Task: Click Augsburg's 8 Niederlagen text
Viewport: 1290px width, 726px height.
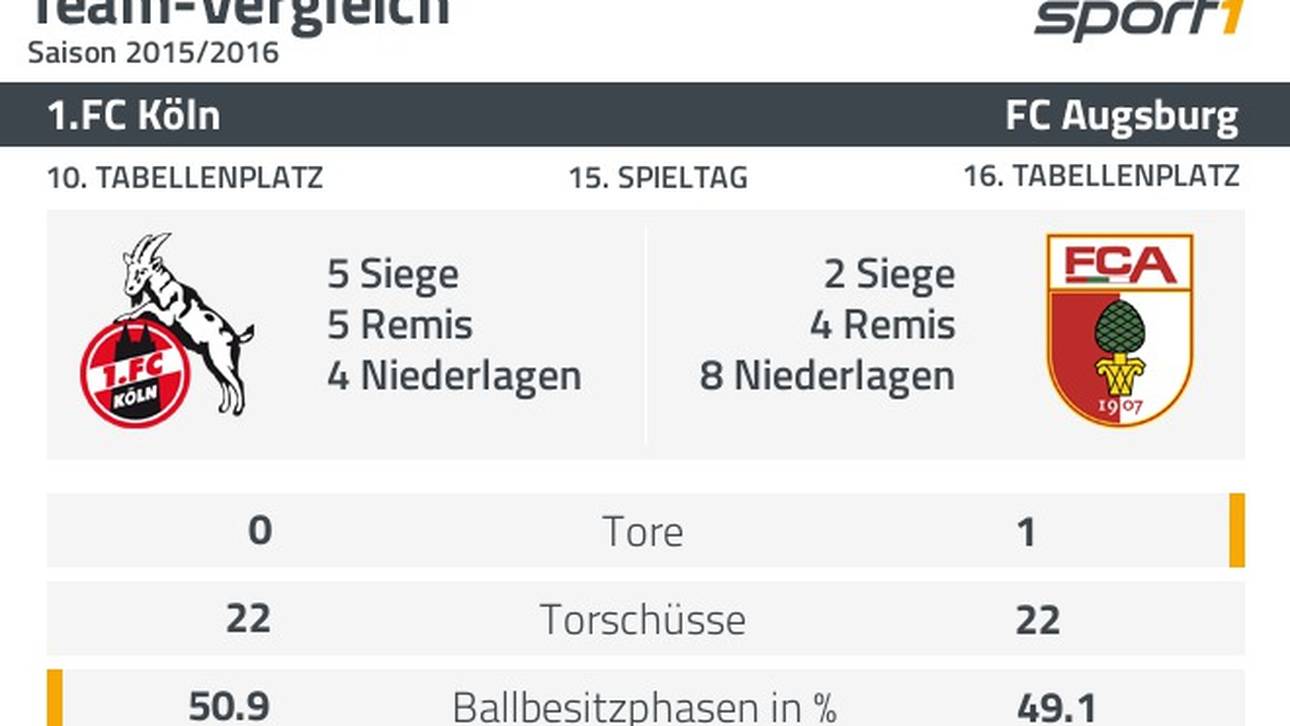Action: [x=827, y=376]
